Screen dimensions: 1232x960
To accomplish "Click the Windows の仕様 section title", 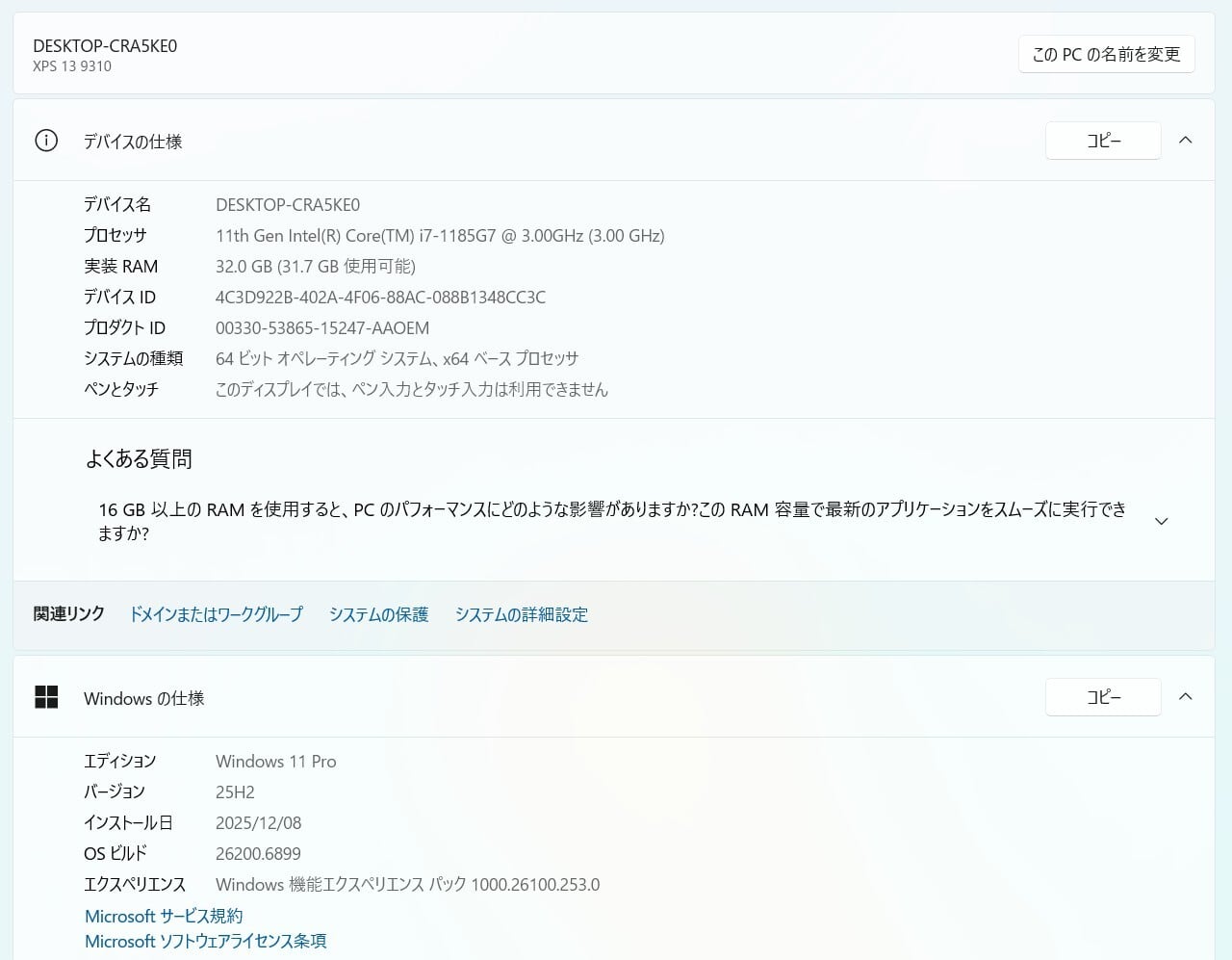I will (143, 698).
